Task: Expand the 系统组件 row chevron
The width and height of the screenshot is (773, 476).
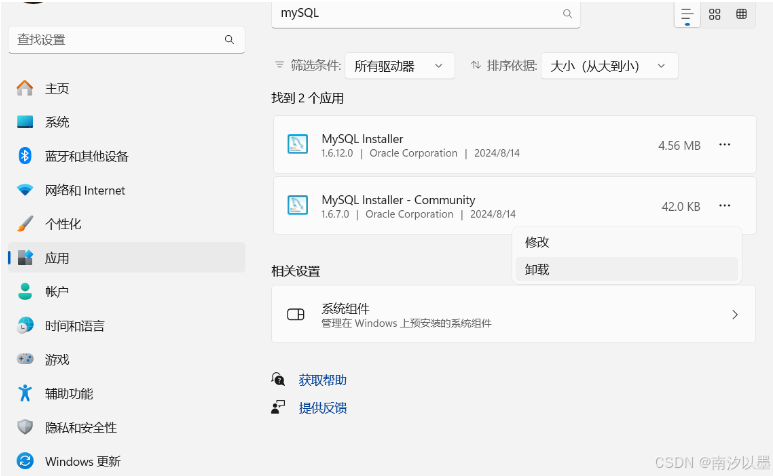Action: (735, 314)
